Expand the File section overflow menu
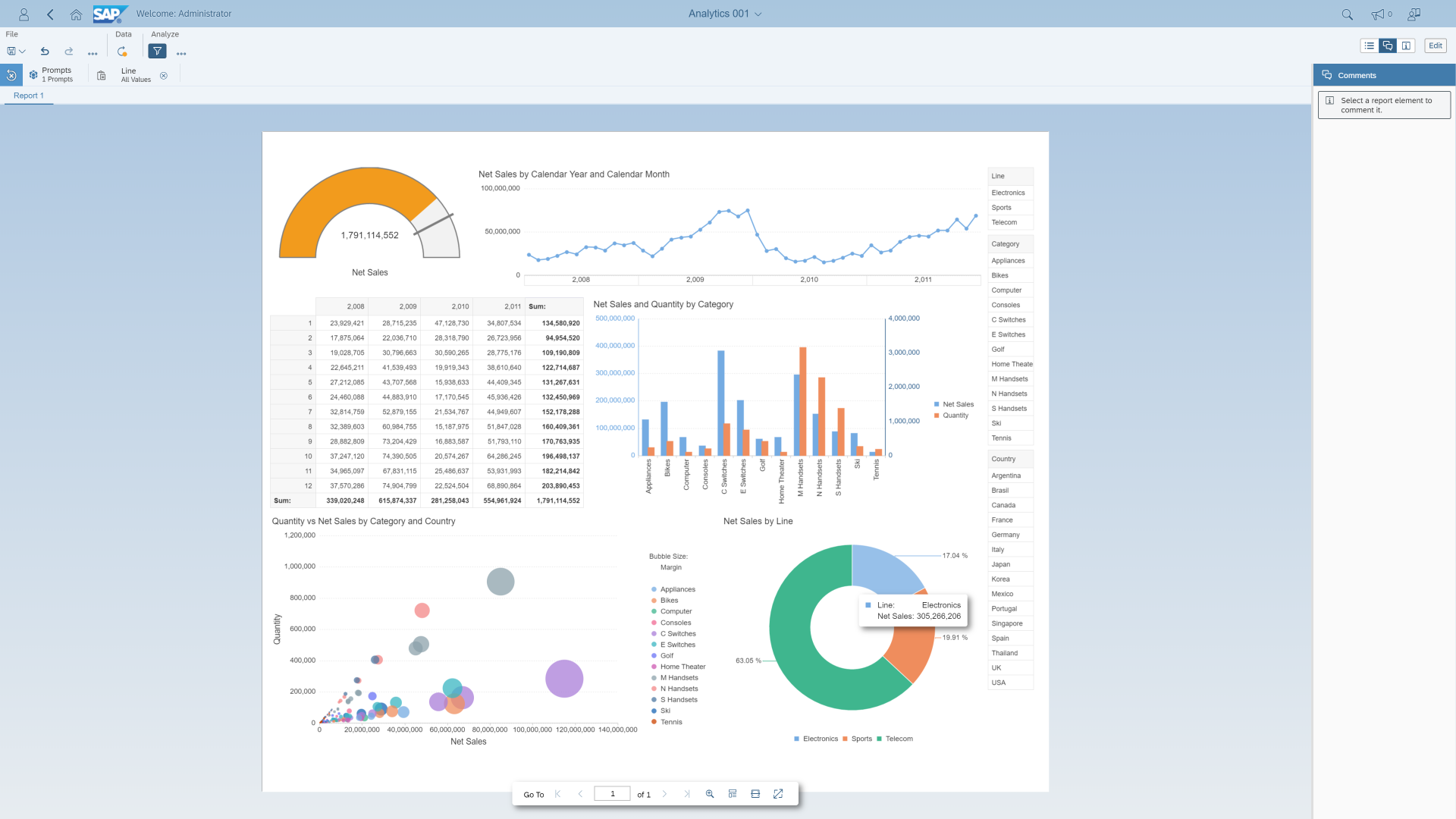Image resolution: width=1456 pixels, height=819 pixels. coord(93,52)
